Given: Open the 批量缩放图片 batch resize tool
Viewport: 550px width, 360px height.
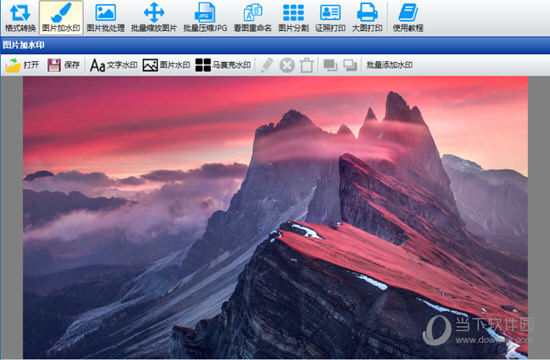Looking at the screenshot, I should tap(154, 18).
